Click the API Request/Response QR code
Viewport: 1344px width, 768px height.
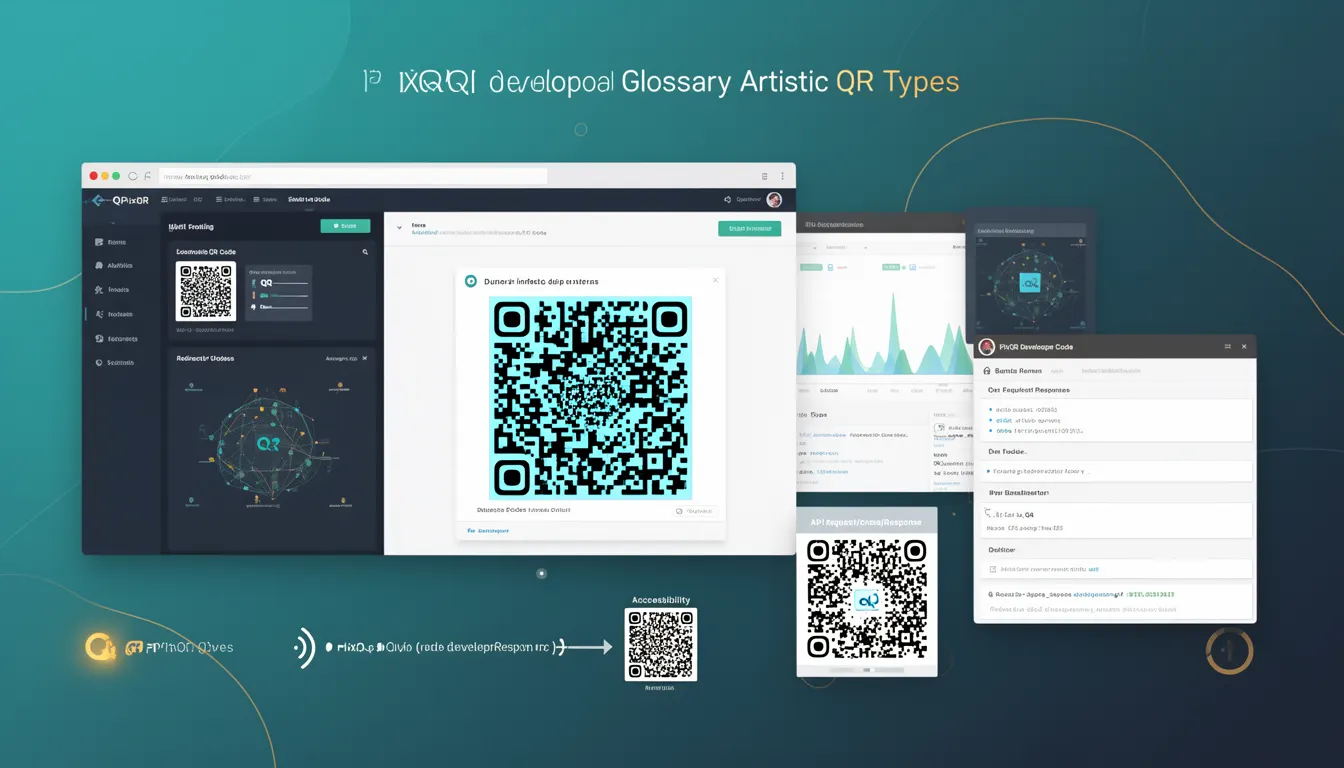pos(867,599)
